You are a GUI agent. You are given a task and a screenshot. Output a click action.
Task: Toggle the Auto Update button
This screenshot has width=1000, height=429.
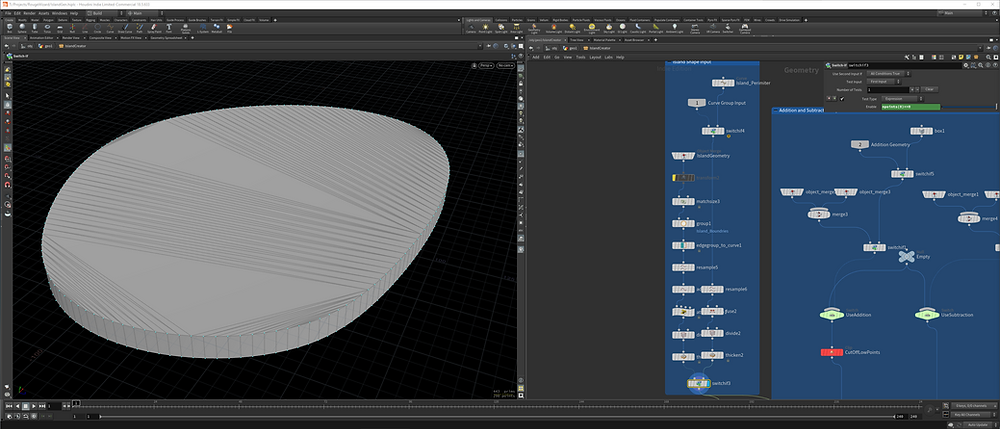978,425
